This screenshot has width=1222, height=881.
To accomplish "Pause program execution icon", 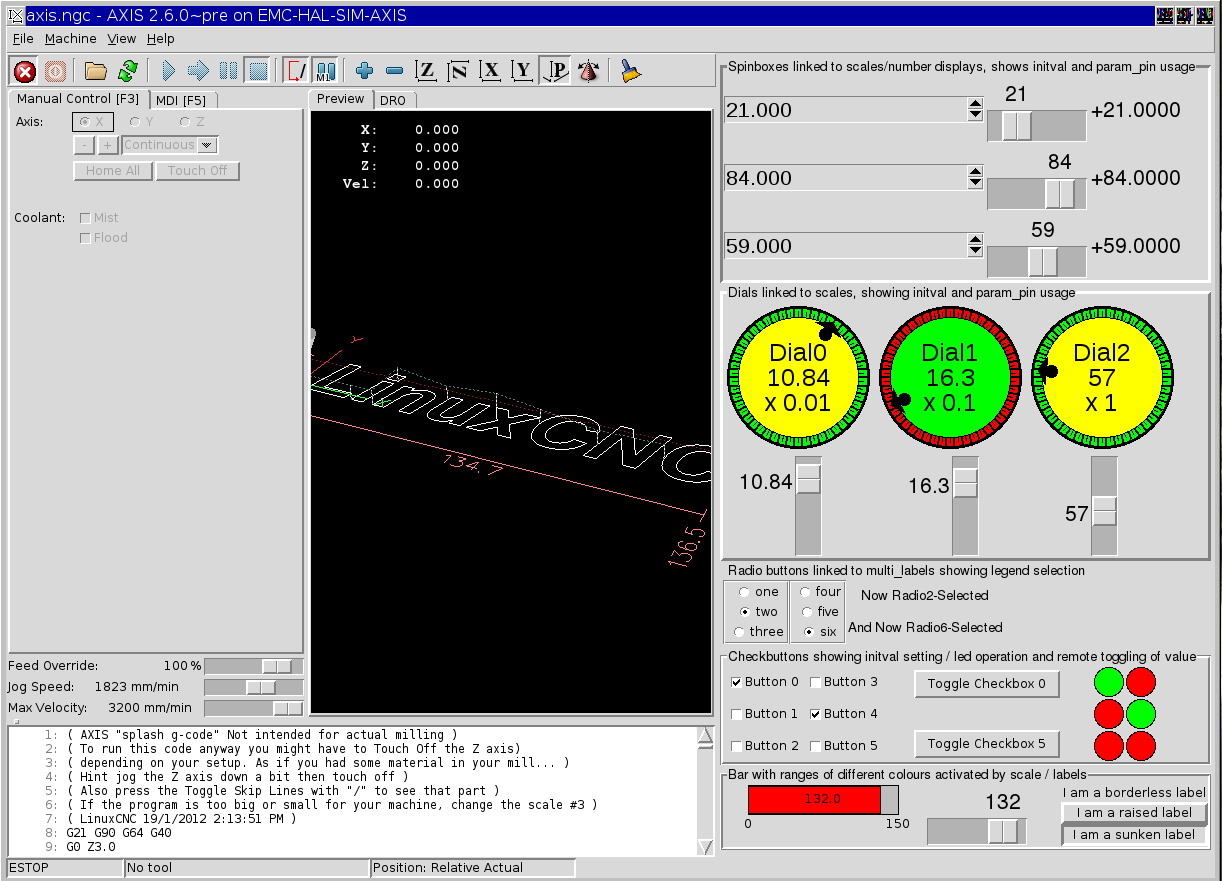I will click(228, 71).
